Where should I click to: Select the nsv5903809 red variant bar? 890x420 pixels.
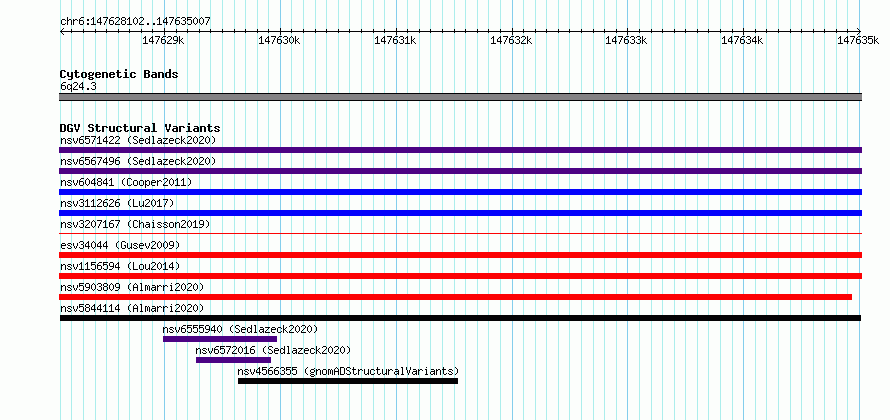tap(455, 297)
